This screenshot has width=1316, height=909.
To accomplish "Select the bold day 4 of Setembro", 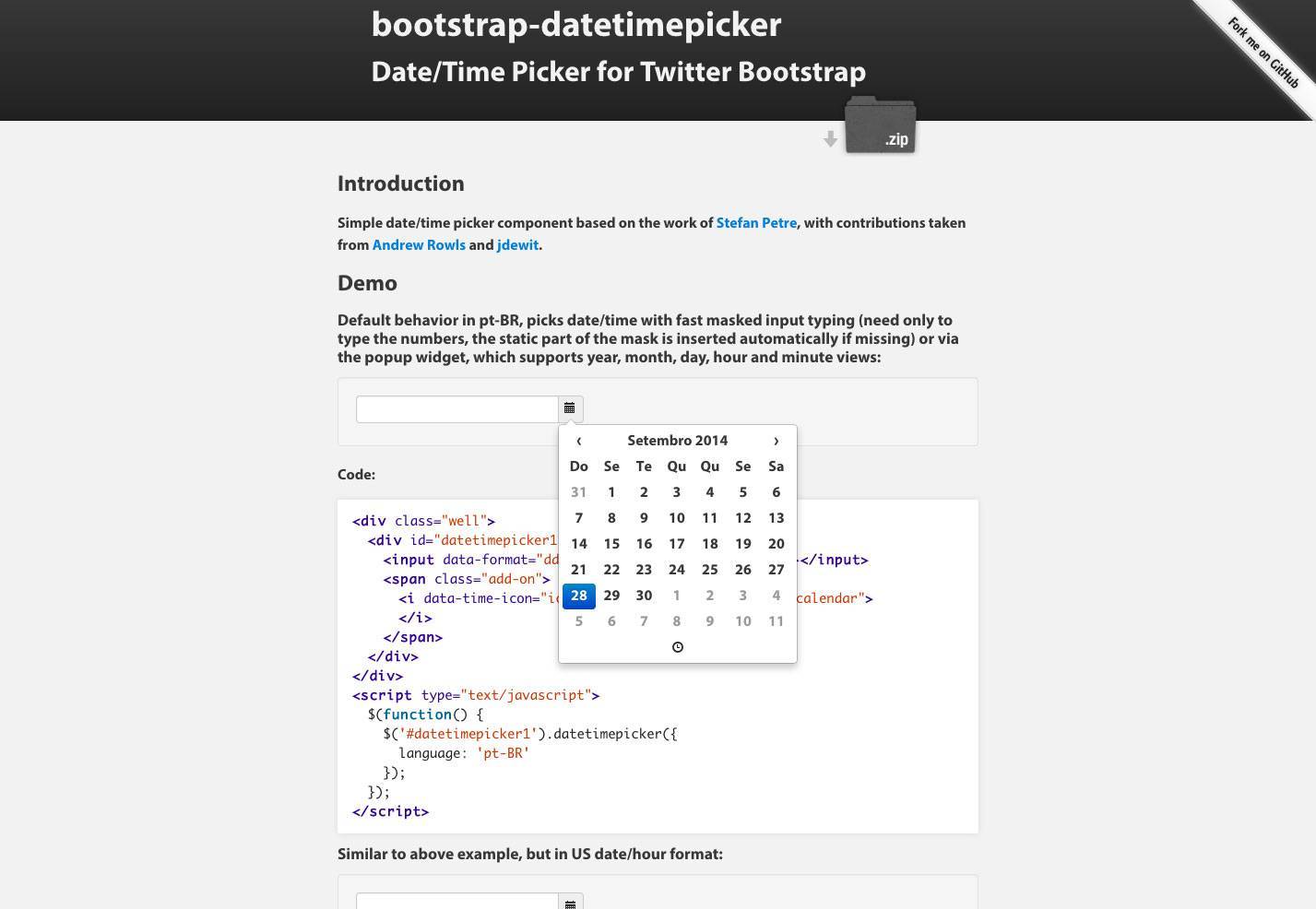I will [x=710, y=492].
